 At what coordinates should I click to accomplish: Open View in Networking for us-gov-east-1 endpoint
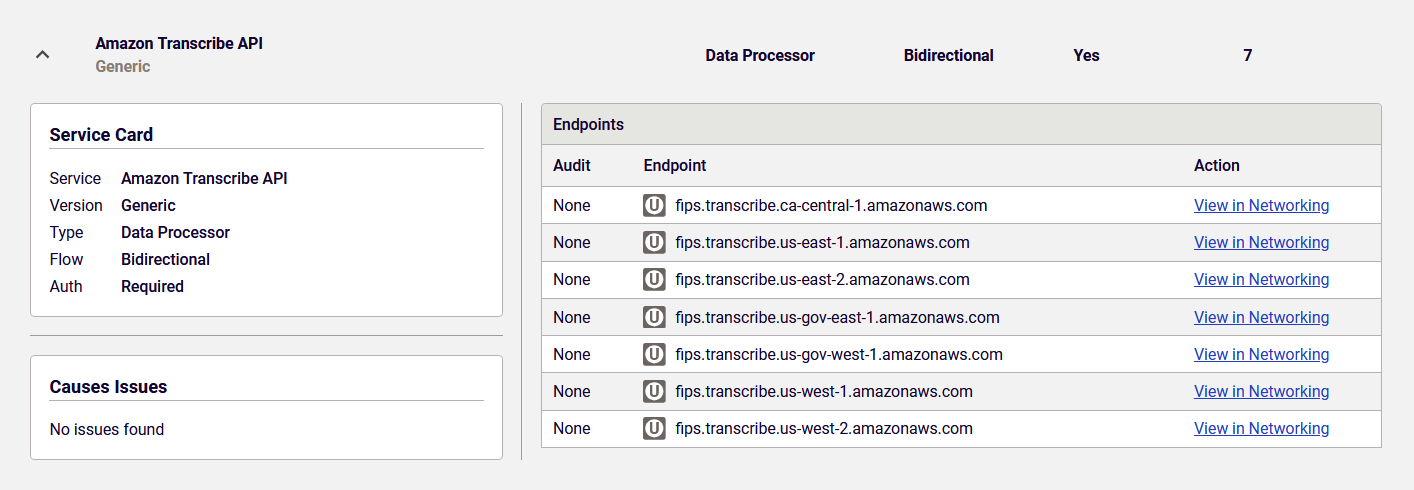(x=1261, y=318)
